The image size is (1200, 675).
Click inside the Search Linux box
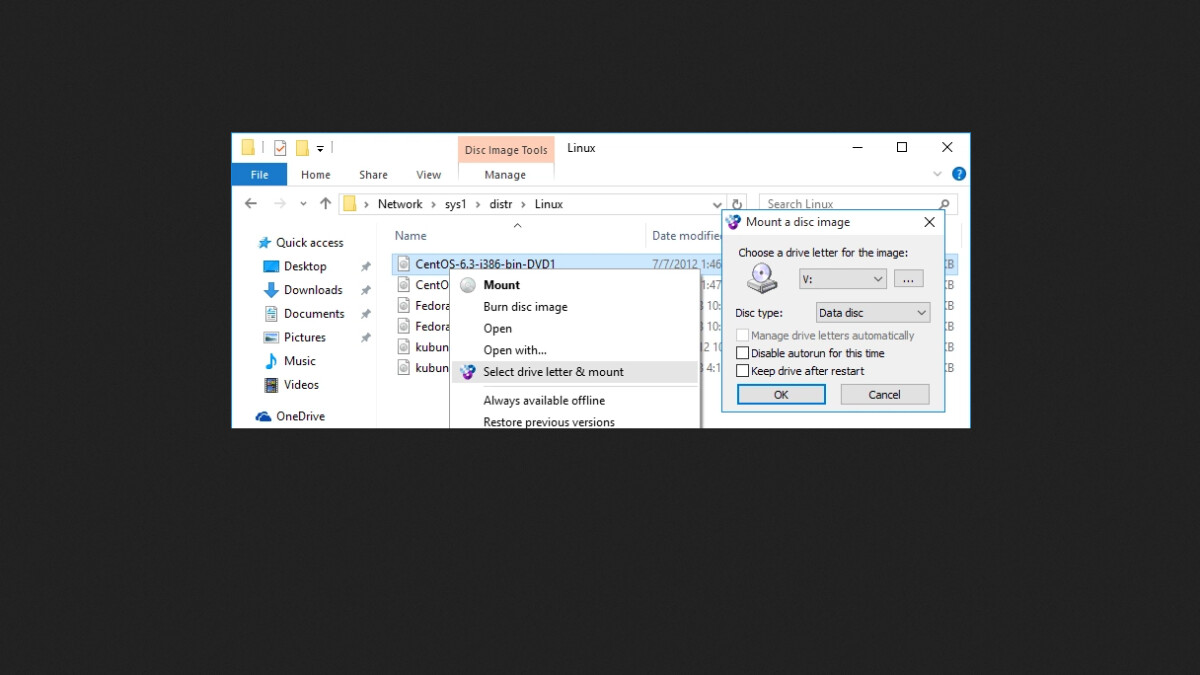click(x=855, y=203)
